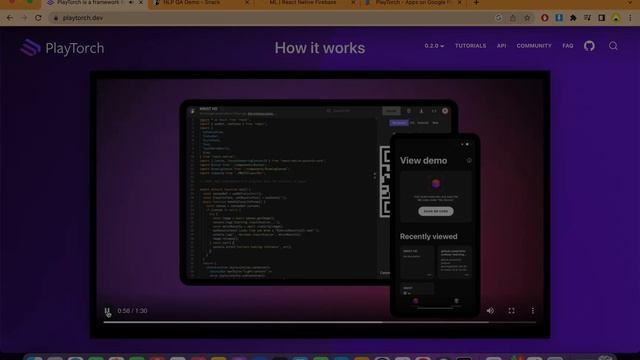Seek along the video progress bar

pos(320,322)
